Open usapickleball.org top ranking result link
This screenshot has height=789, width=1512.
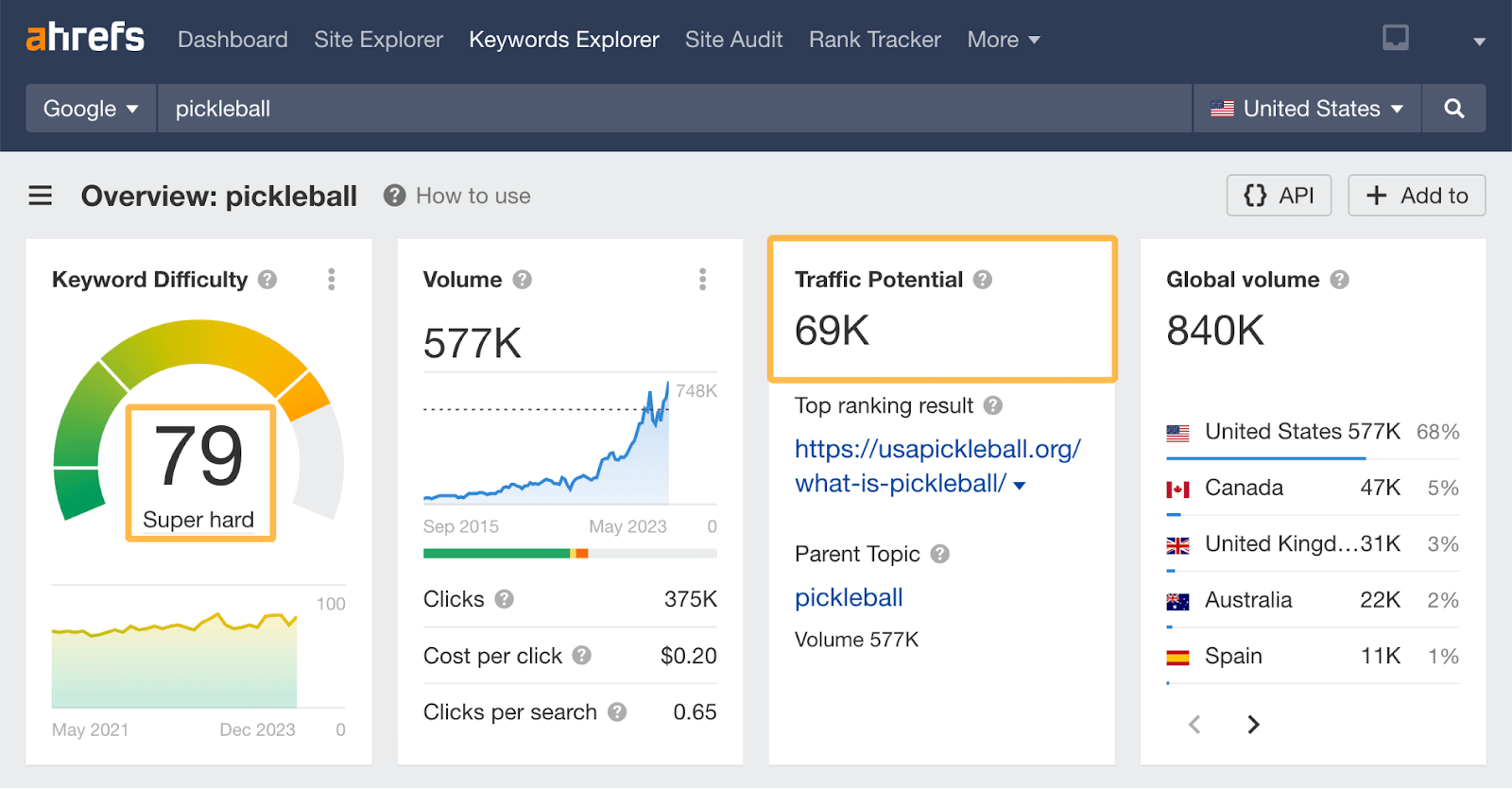pyautogui.click(x=937, y=466)
